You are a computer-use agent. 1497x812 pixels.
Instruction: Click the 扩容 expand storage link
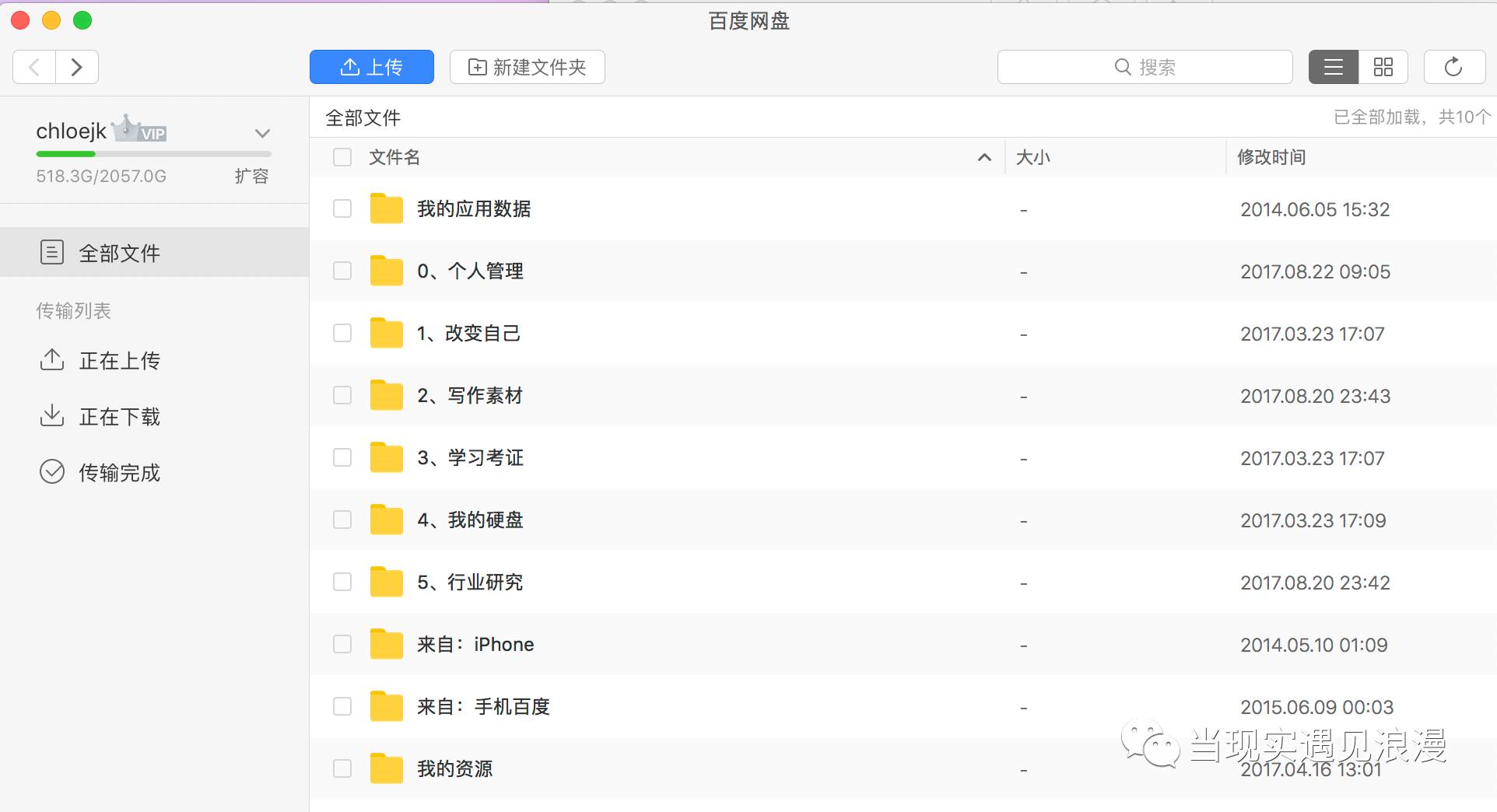pyautogui.click(x=252, y=176)
